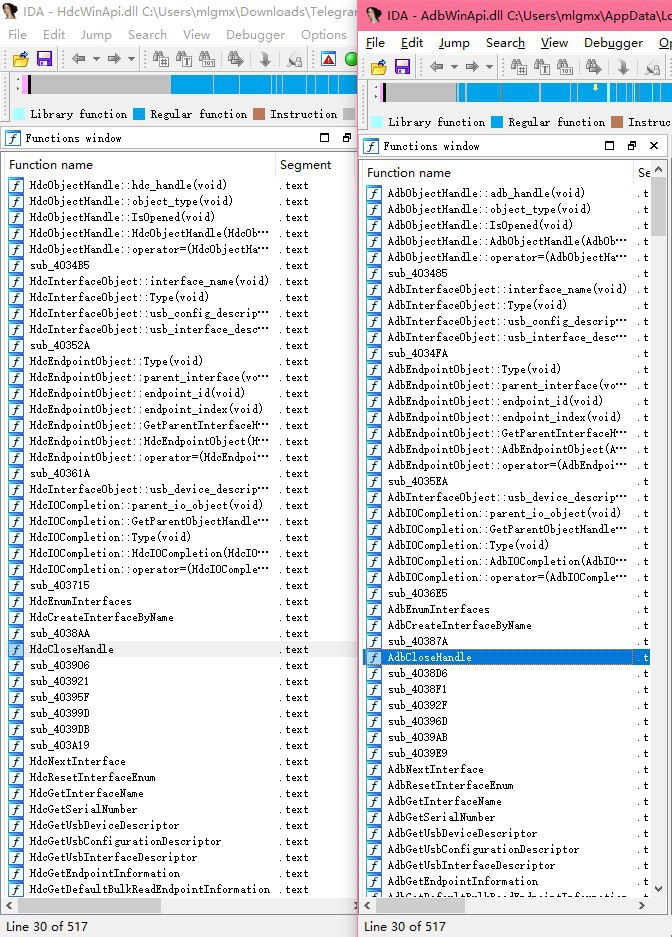Select HdcGetEndpointInformation function row
Image resolution: width=672 pixels, height=937 pixels.
point(181,874)
